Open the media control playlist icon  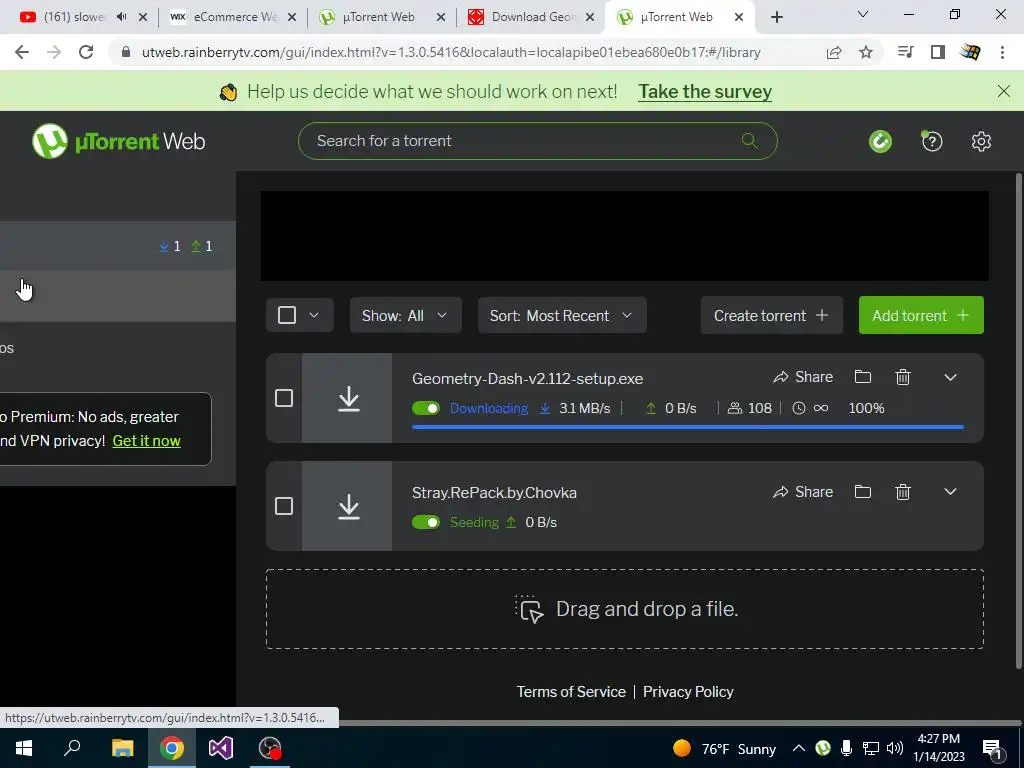click(905, 52)
